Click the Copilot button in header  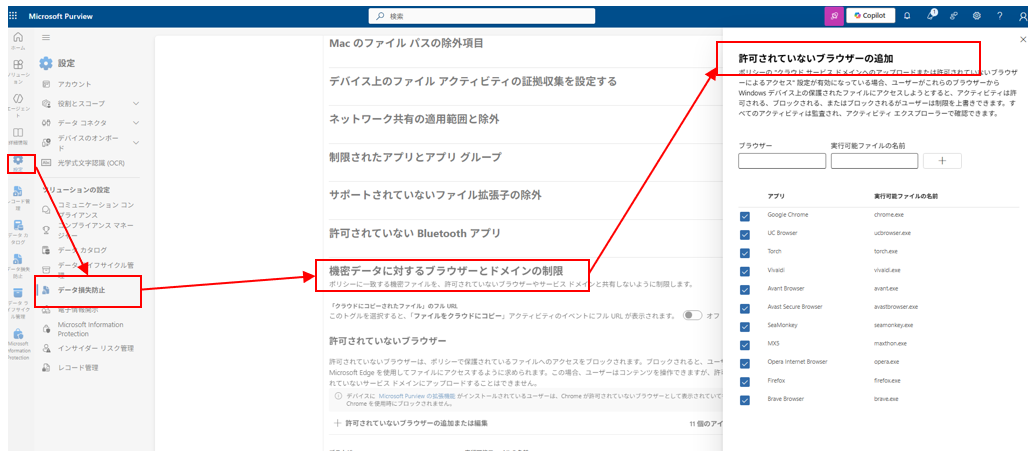point(871,16)
